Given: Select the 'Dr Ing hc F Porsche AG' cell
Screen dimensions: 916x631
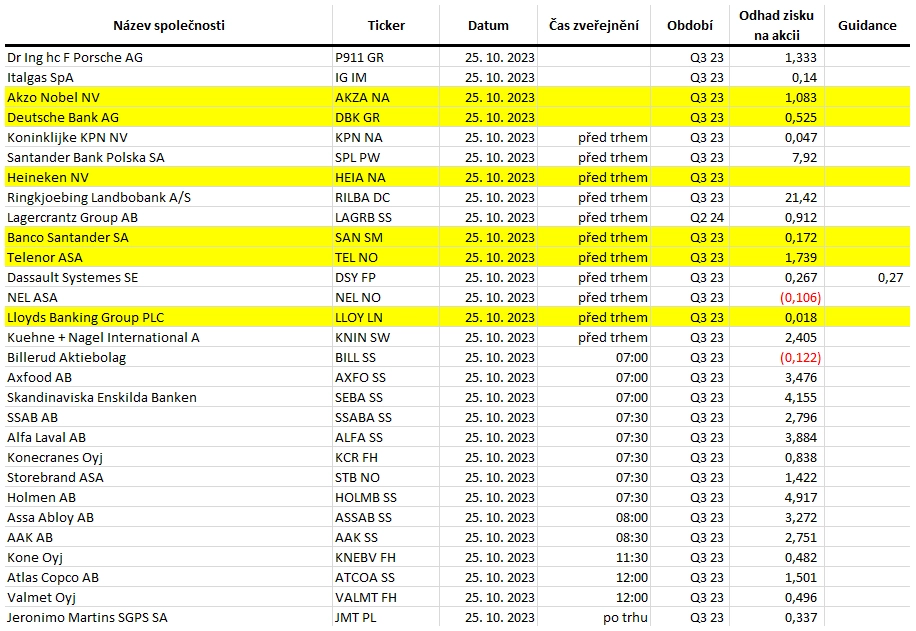Looking at the screenshot, I should (x=169, y=57).
